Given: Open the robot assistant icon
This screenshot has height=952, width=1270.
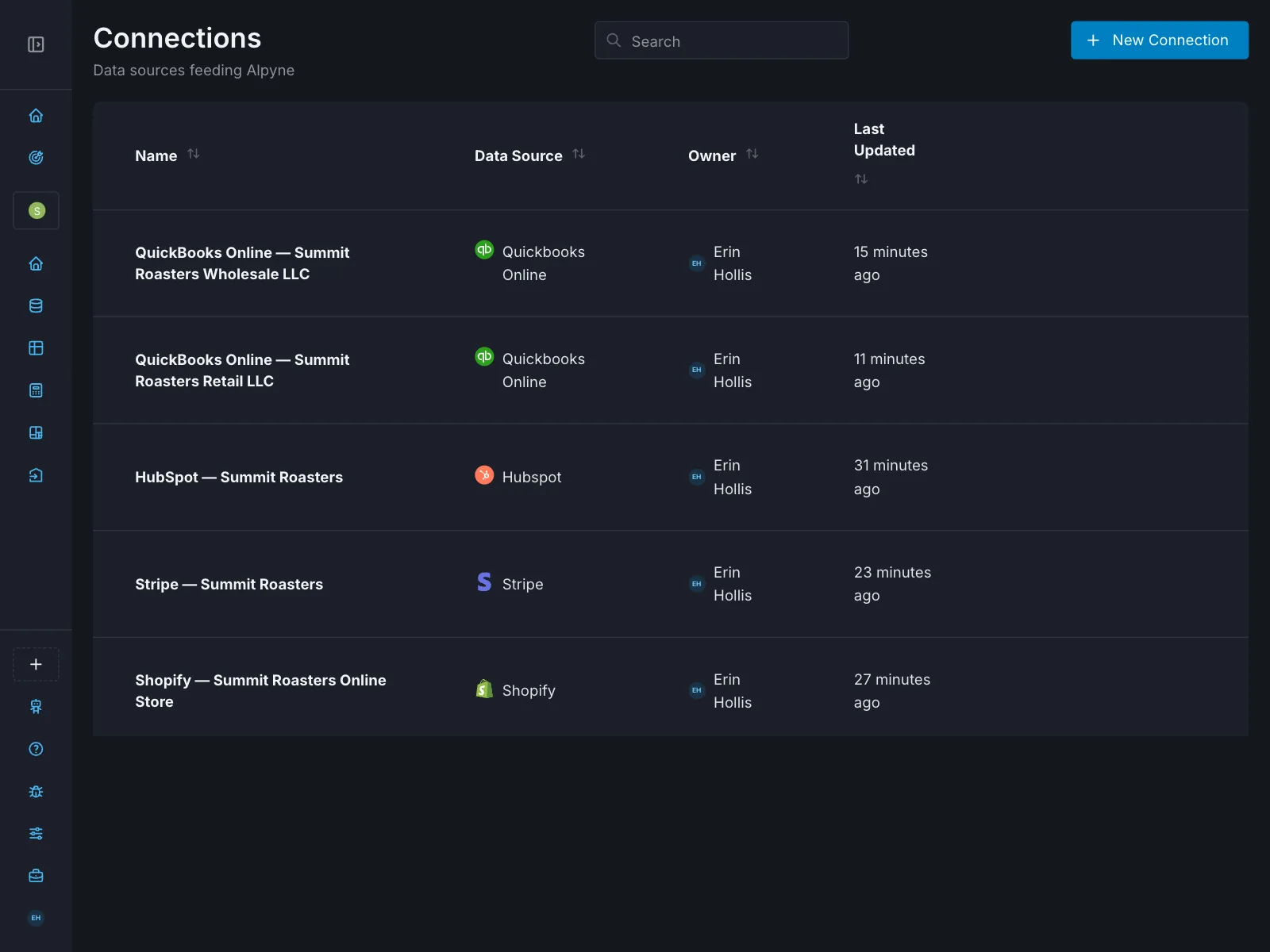Looking at the screenshot, I should (36, 707).
